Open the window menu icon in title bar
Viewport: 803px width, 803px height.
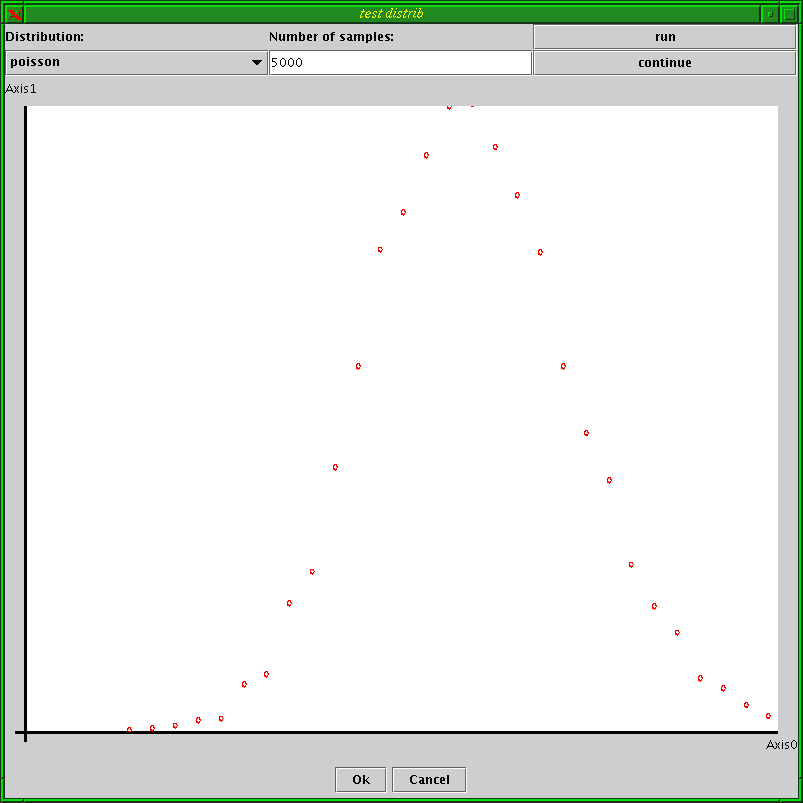14,14
